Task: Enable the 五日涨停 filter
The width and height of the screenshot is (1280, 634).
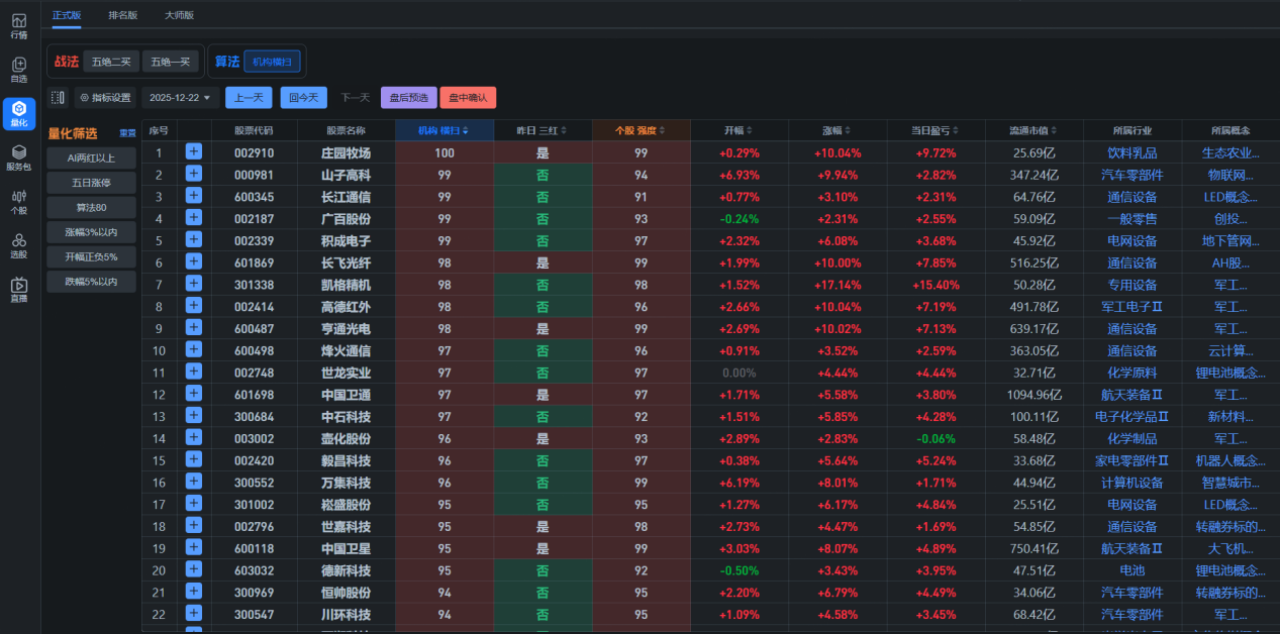Action: pyautogui.click(x=91, y=183)
